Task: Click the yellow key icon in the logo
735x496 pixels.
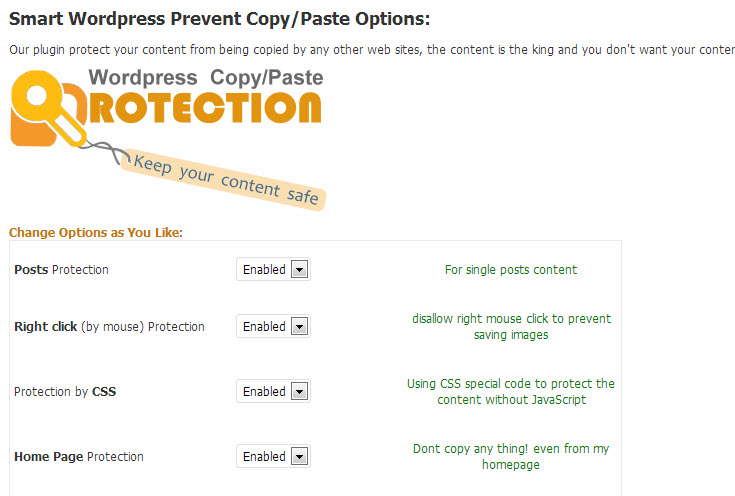Action: tap(45, 105)
